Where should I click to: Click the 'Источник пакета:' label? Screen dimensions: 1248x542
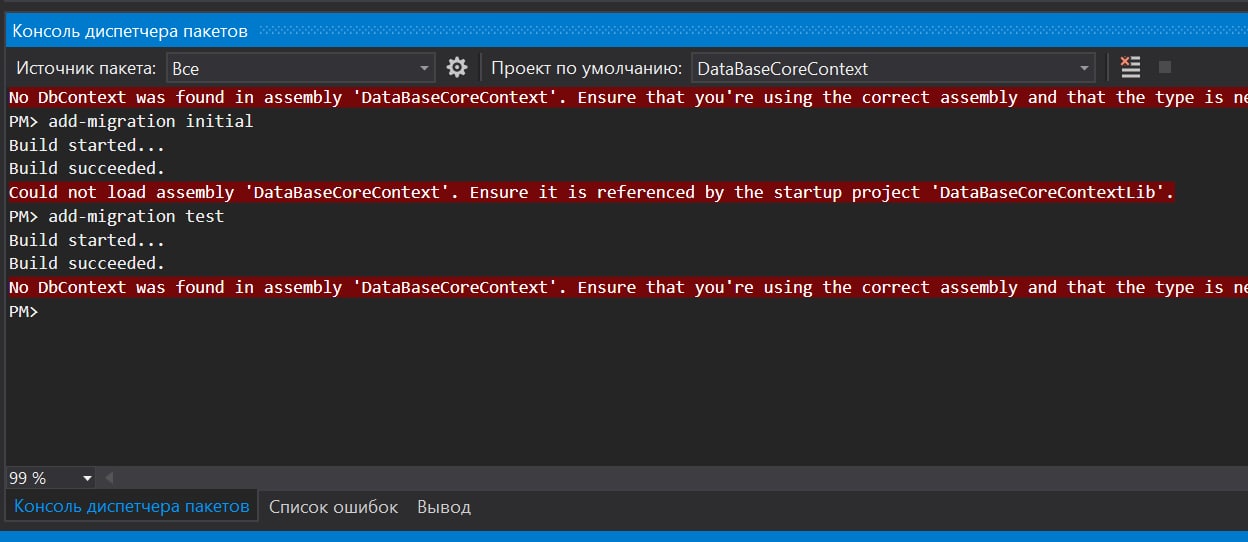[x=84, y=68]
